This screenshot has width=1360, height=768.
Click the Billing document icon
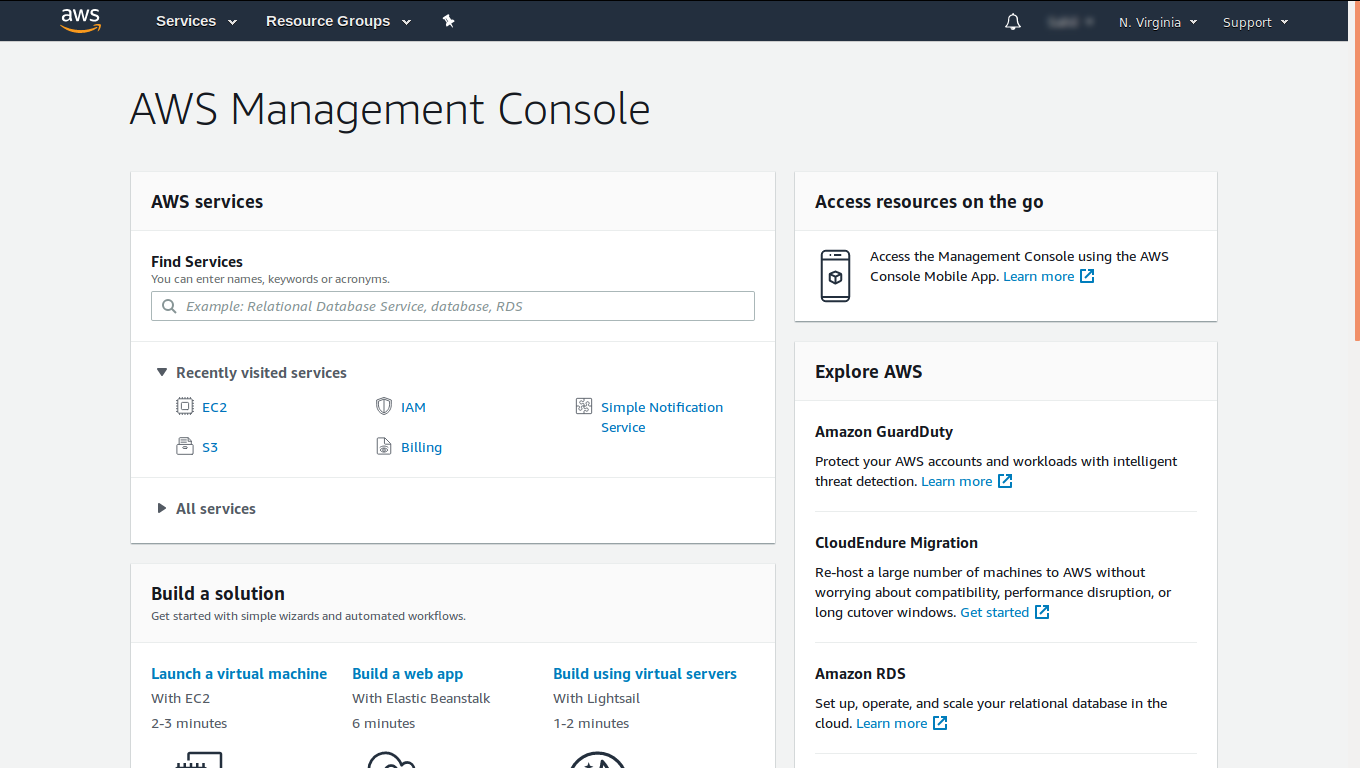point(384,447)
